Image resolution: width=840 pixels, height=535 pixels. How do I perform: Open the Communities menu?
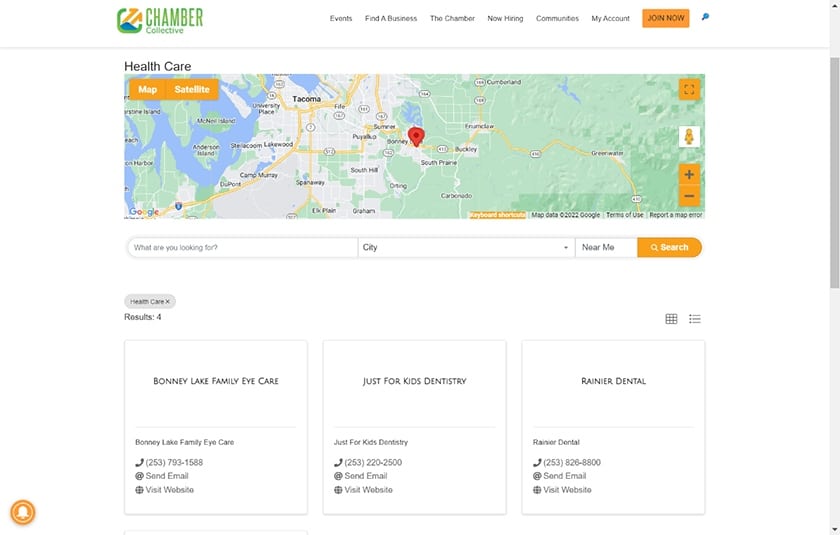[557, 18]
